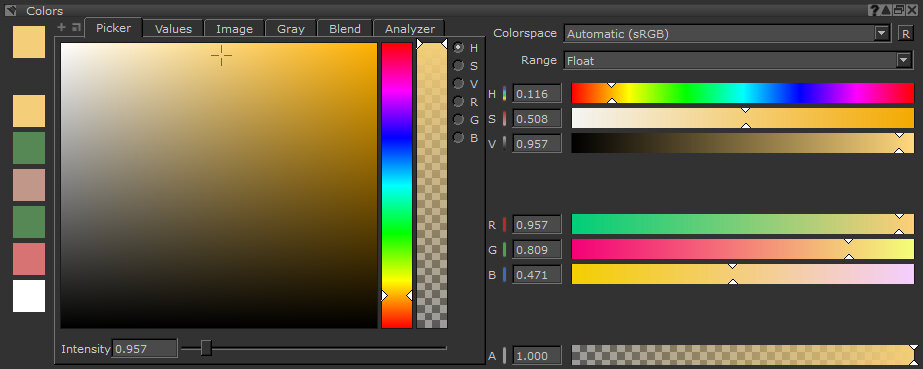Select the S radio button
Viewport: 923px width, 369px height.
click(459, 66)
